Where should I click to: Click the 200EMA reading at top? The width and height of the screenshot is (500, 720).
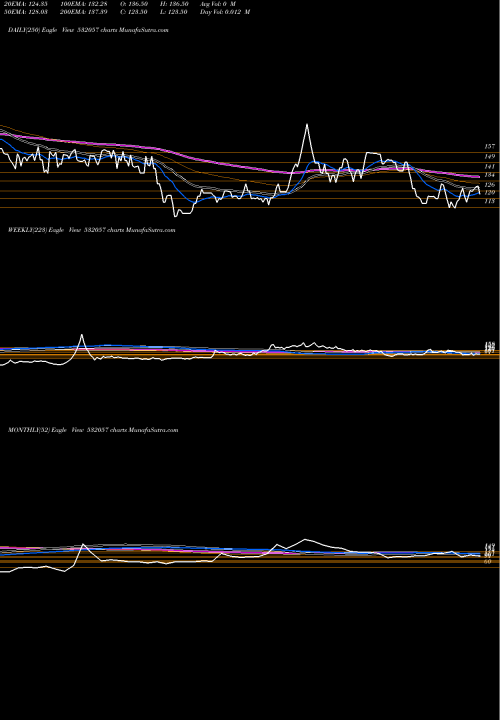click(x=86, y=12)
